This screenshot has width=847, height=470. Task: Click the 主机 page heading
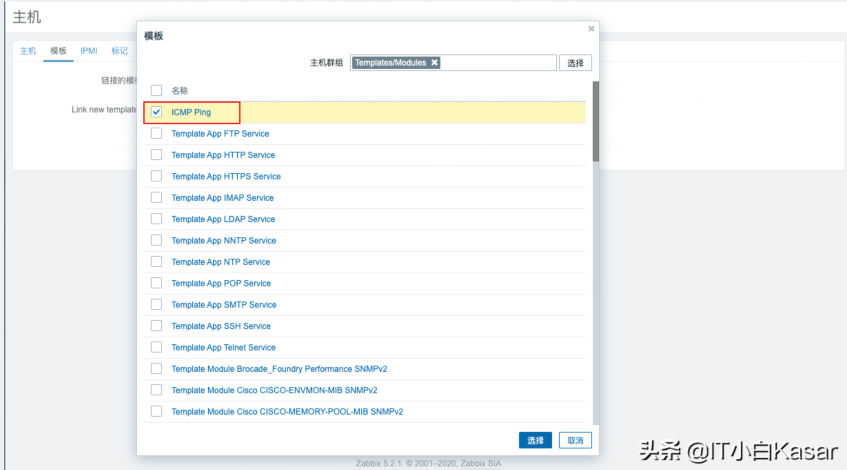click(26, 17)
